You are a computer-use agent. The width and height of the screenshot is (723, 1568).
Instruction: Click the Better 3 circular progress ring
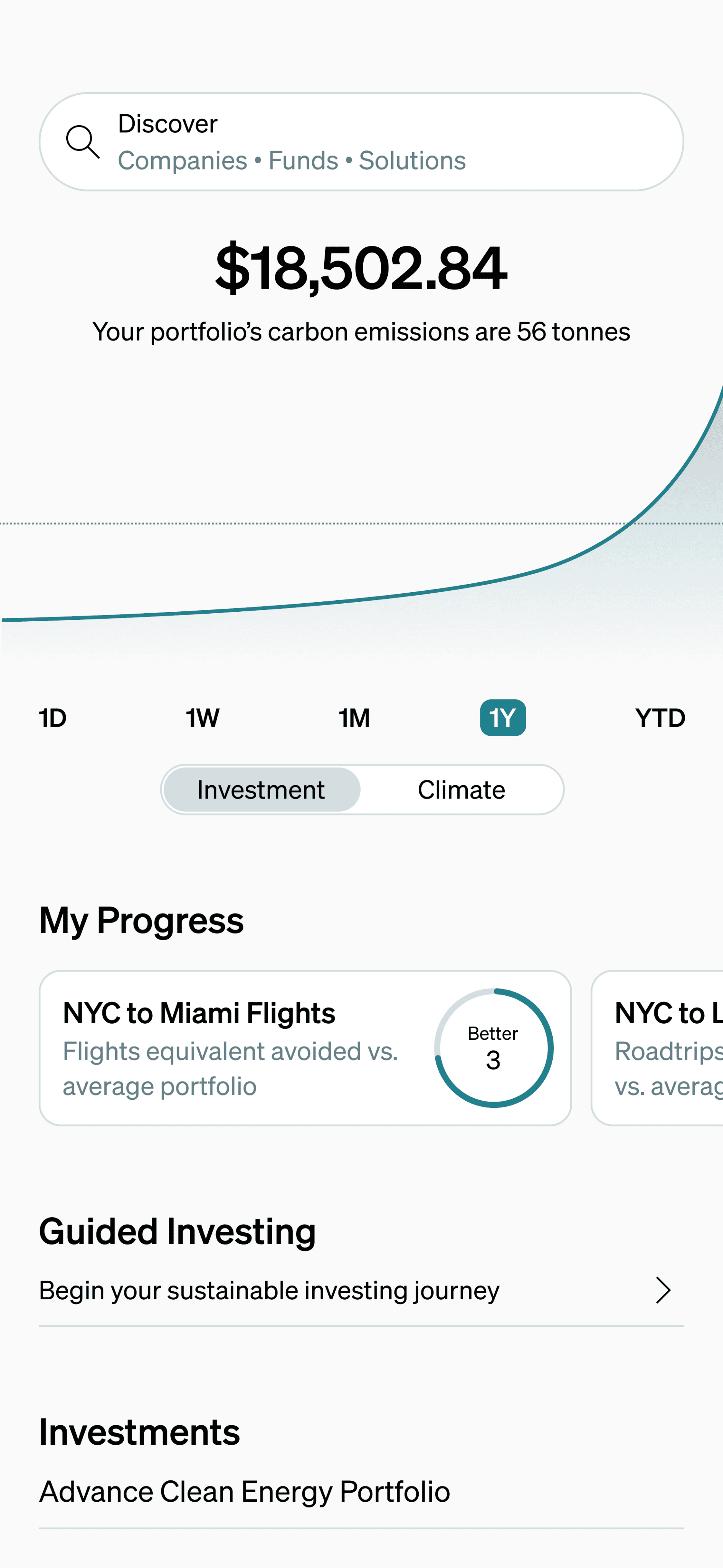click(x=494, y=1047)
